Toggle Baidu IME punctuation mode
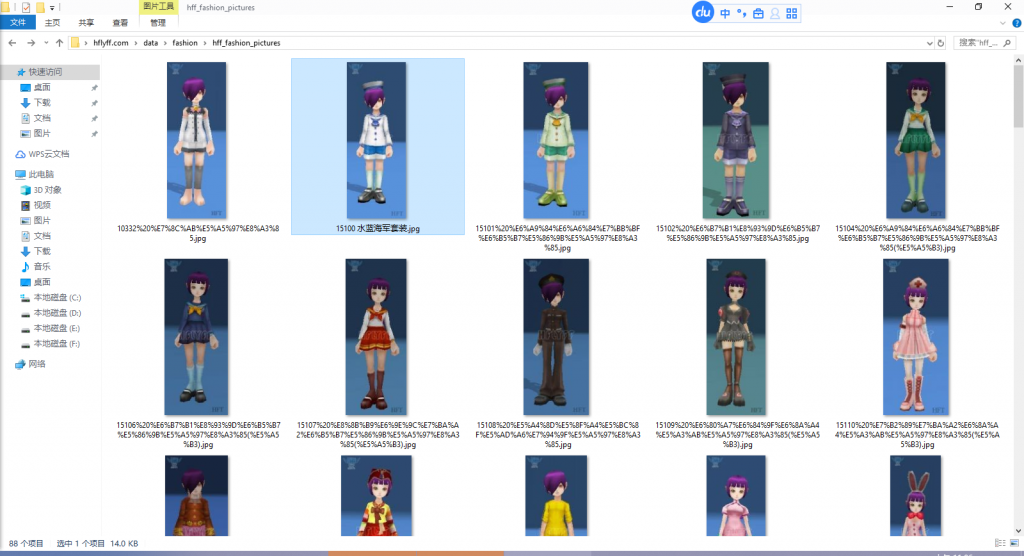The image size is (1024, 556). 741,14
